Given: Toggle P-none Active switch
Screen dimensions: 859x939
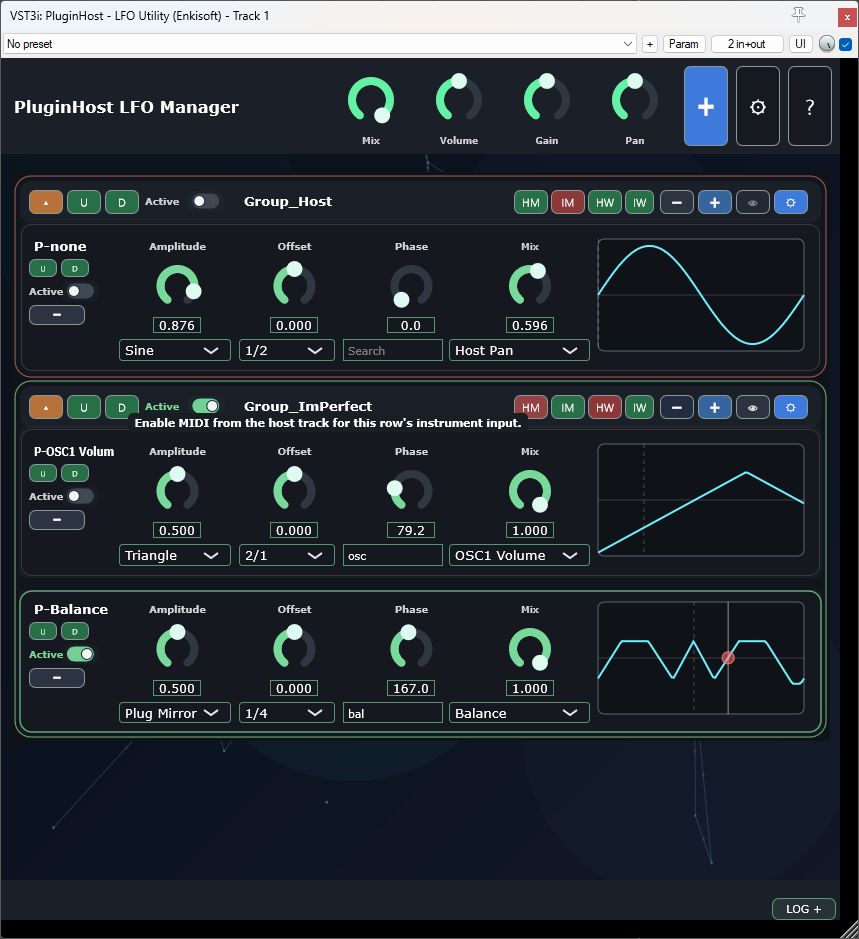Looking at the screenshot, I should [80, 291].
